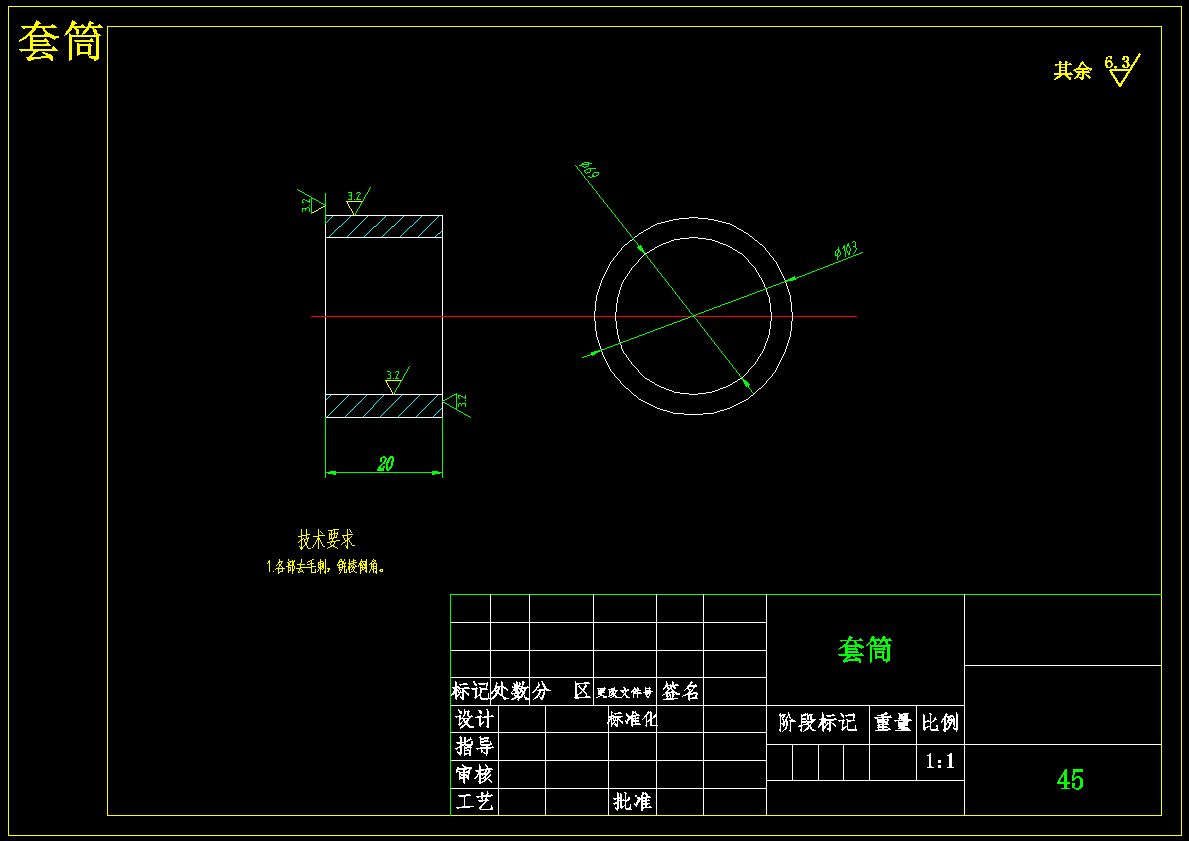
Task: Click the 分 区 title block cell
Action: 562,691
